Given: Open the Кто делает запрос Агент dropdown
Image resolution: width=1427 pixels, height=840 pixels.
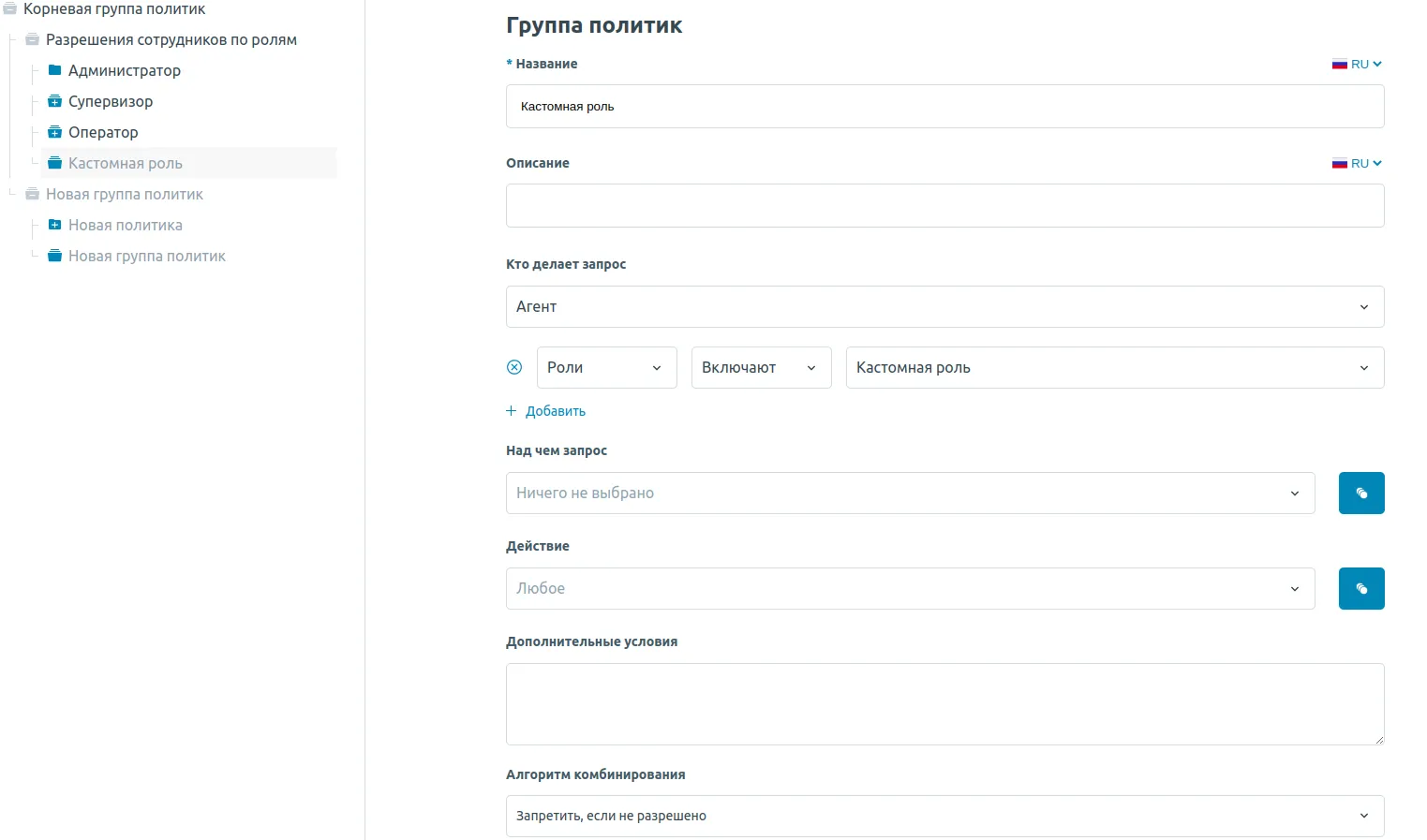Looking at the screenshot, I should point(944,306).
